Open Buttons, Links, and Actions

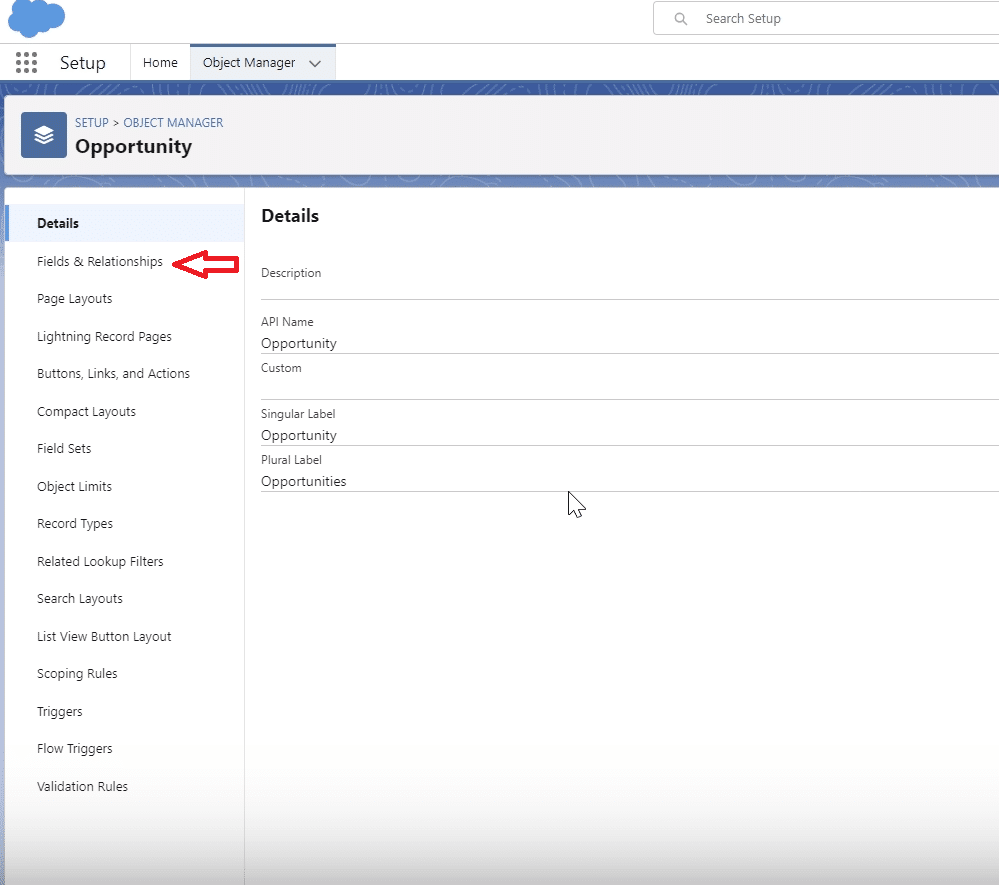point(113,373)
